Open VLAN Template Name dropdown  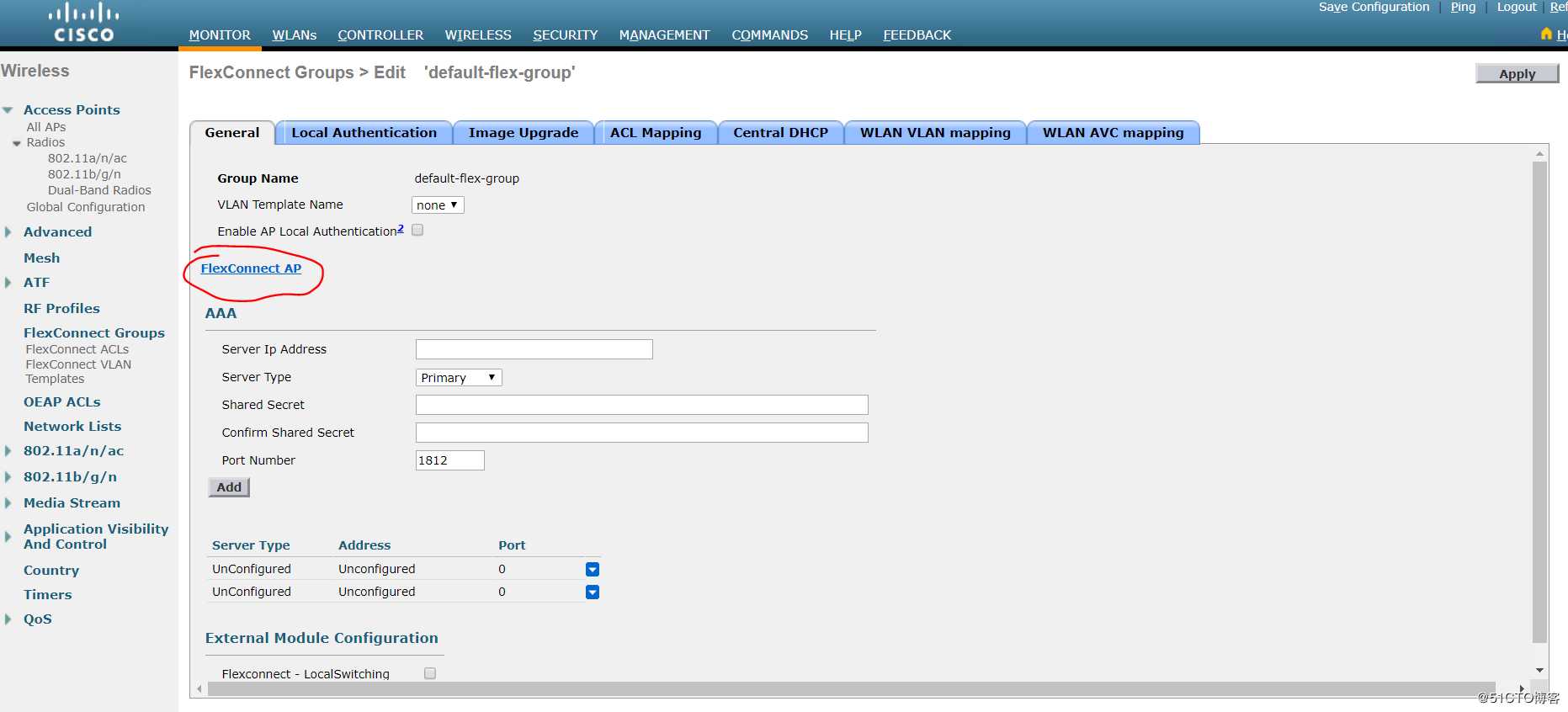point(438,205)
